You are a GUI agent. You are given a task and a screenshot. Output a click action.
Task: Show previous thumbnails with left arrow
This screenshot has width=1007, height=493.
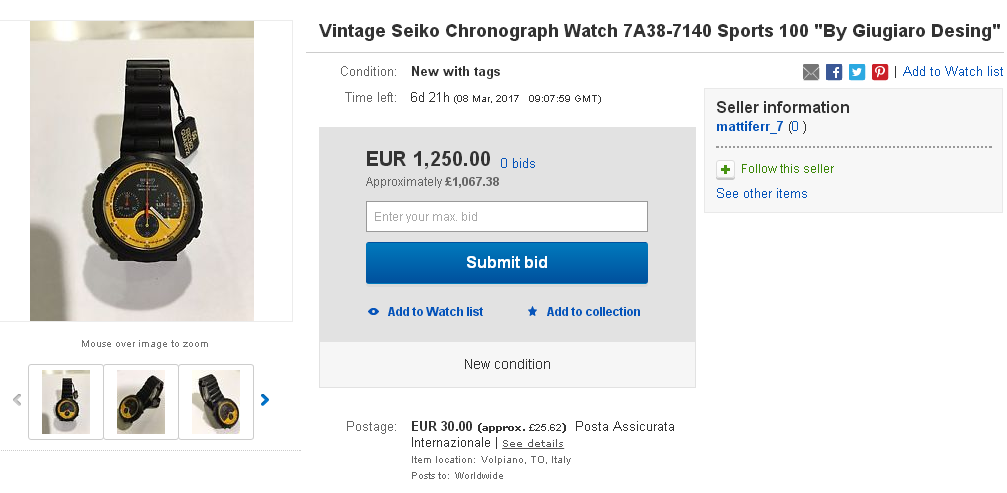[x=17, y=400]
